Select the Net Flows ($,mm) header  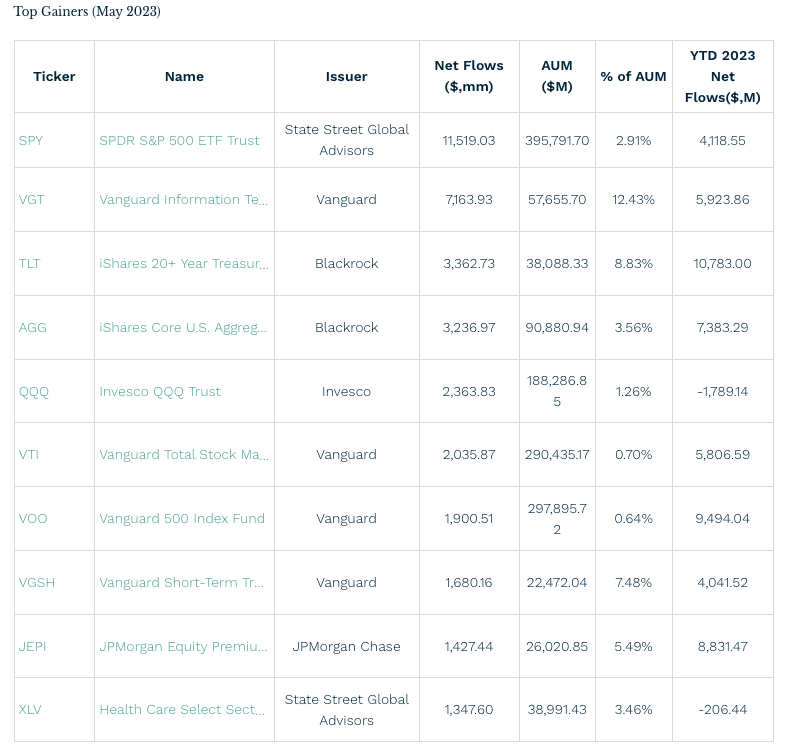tap(469, 76)
